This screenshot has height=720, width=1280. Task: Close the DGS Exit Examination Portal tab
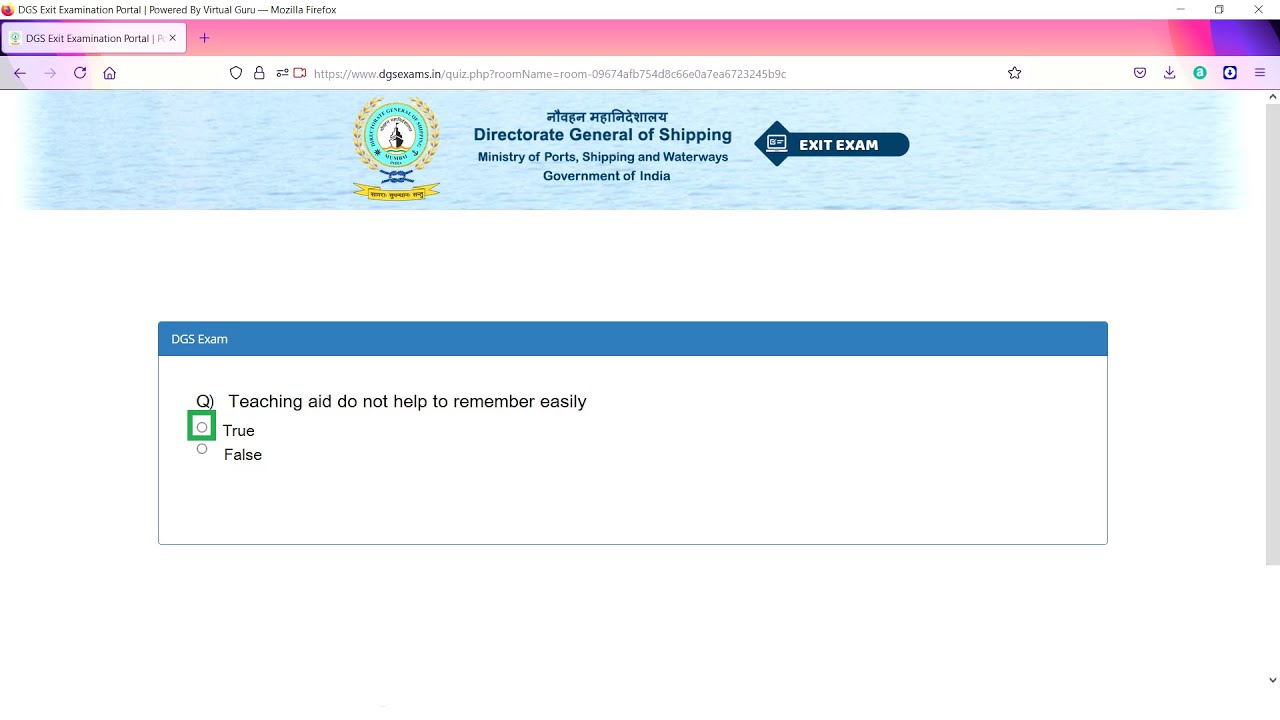pos(172,38)
